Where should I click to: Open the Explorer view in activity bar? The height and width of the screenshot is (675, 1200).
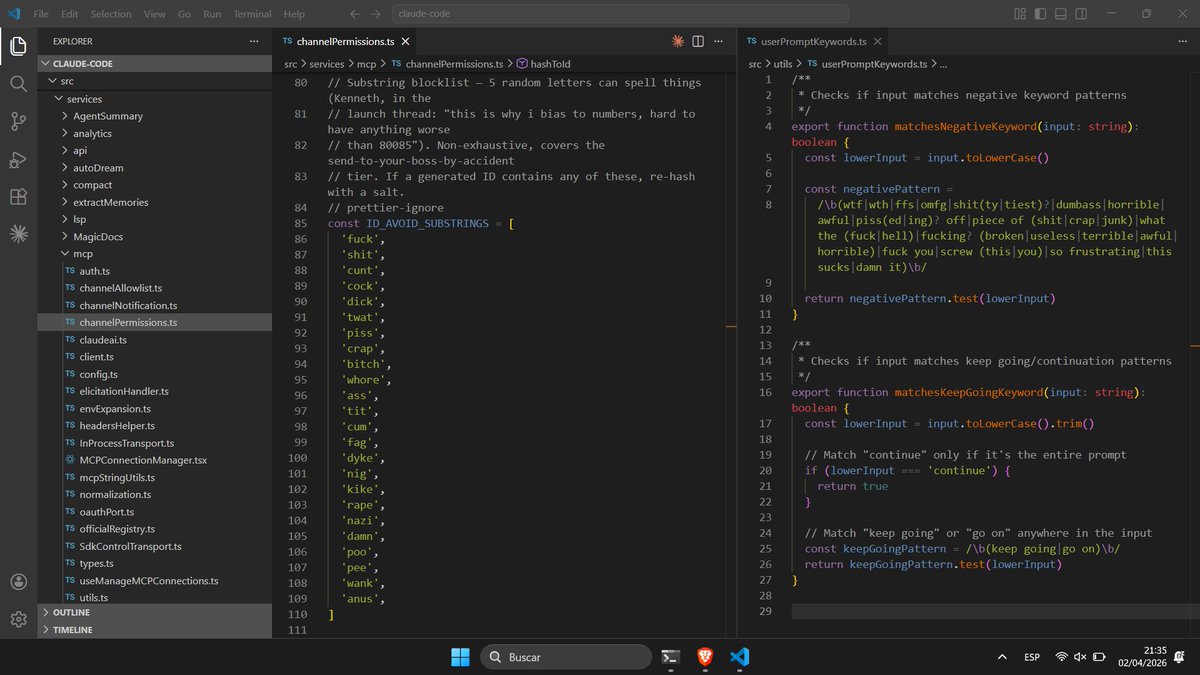click(x=18, y=46)
